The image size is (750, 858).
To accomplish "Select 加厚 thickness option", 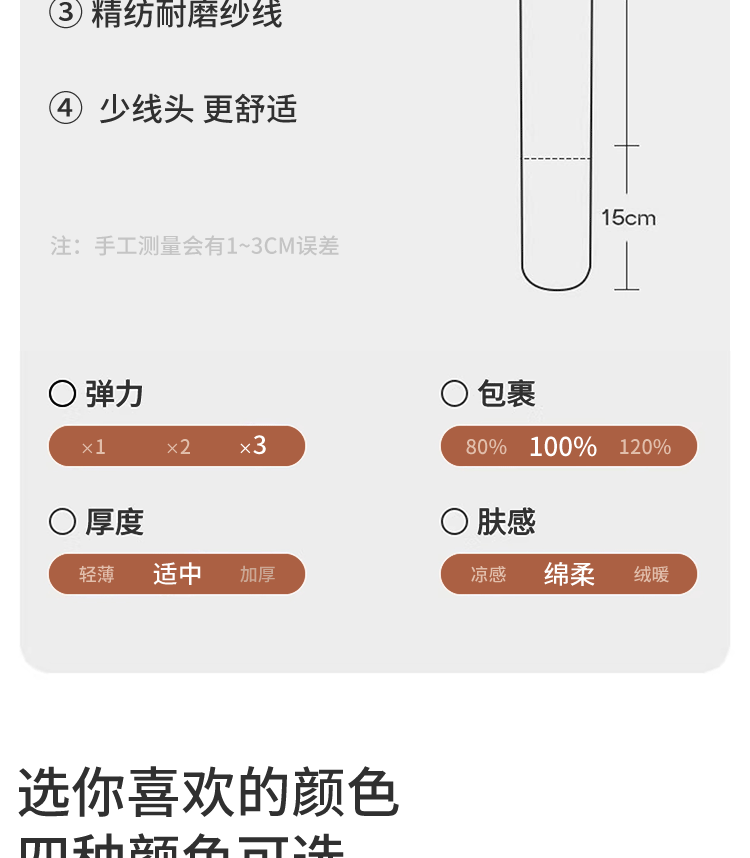I will point(257,575).
